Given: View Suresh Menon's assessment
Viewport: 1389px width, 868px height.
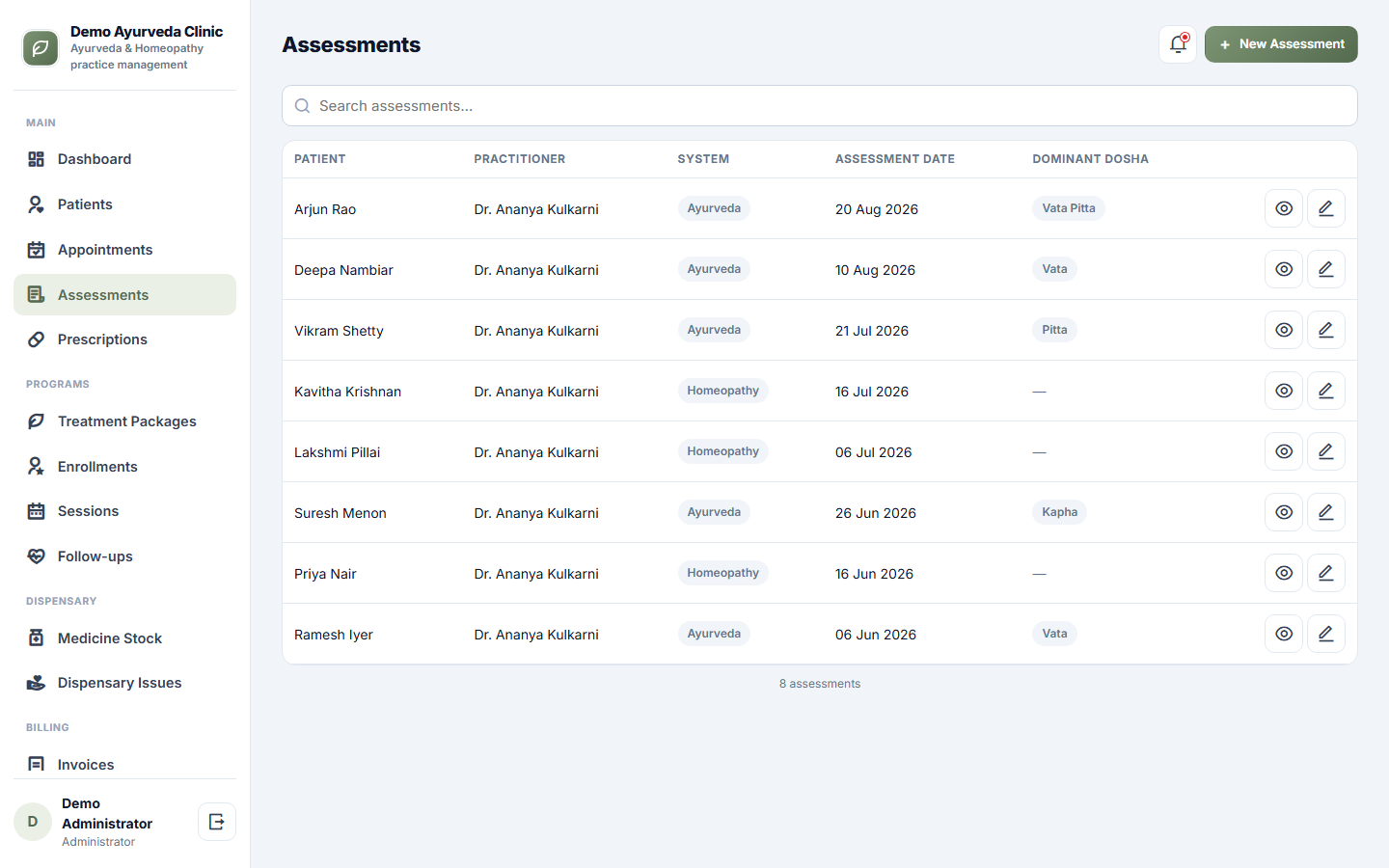Looking at the screenshot, I should pos(1284,512).
